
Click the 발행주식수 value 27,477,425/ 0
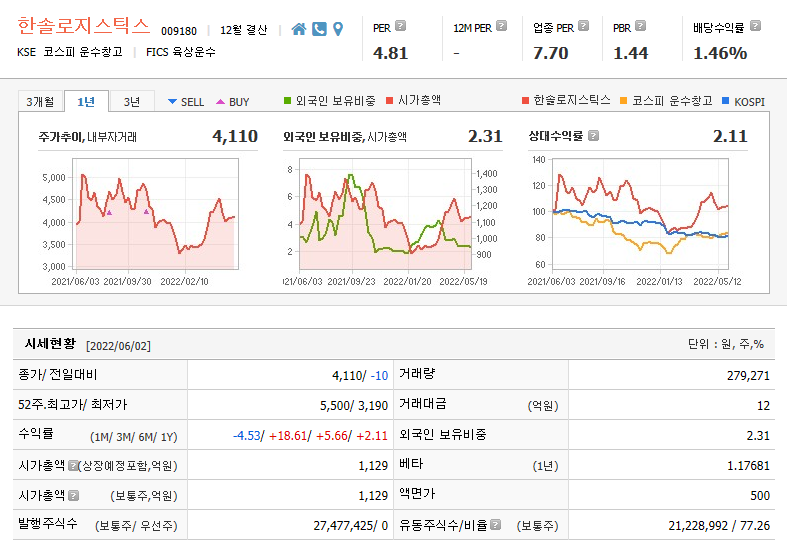pos(350,525)
